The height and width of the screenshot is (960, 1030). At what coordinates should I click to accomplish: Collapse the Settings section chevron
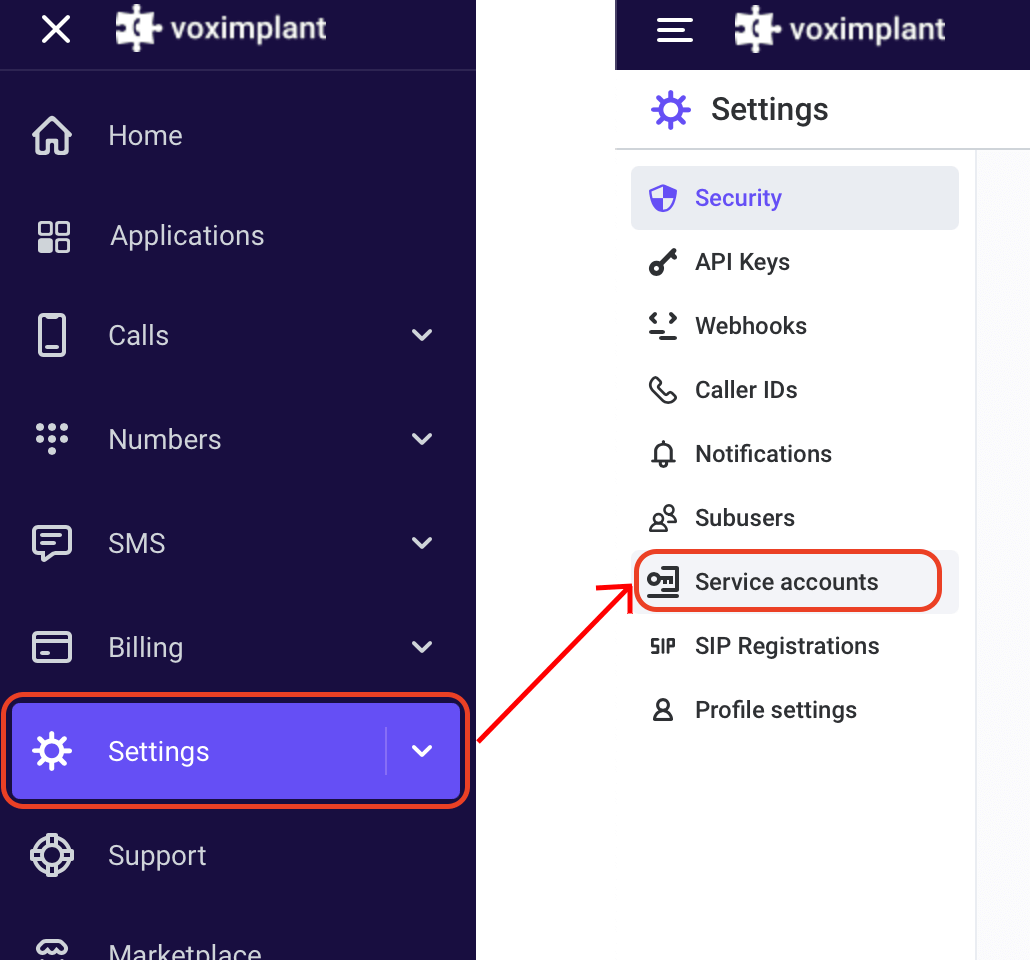421,750
